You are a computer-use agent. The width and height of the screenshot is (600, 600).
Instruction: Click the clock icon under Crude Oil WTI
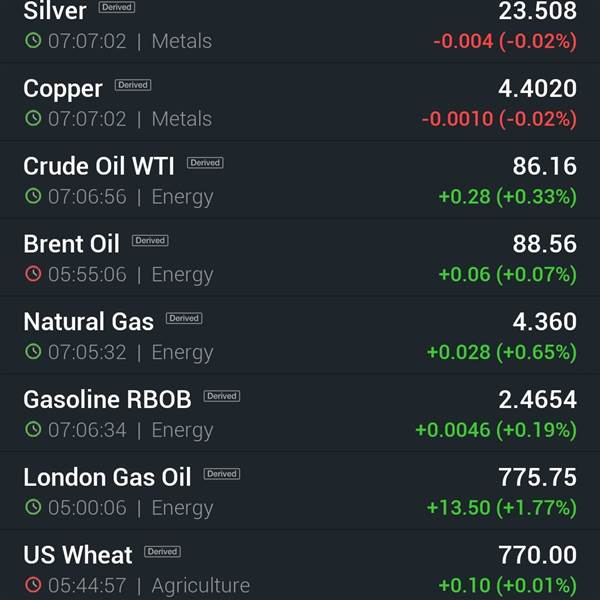pos(33,196)
